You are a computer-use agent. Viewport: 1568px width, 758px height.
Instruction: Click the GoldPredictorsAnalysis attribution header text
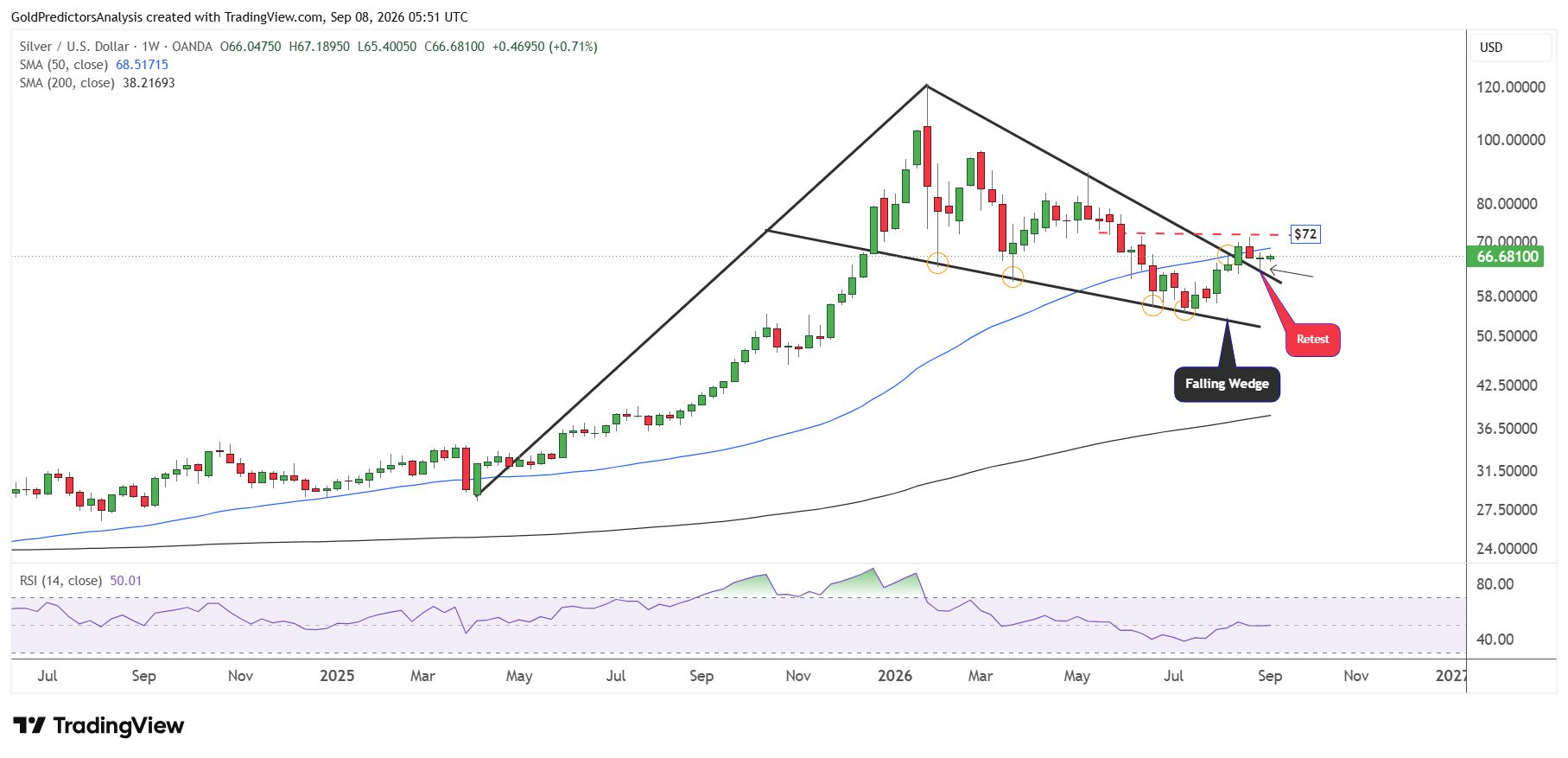239,17
